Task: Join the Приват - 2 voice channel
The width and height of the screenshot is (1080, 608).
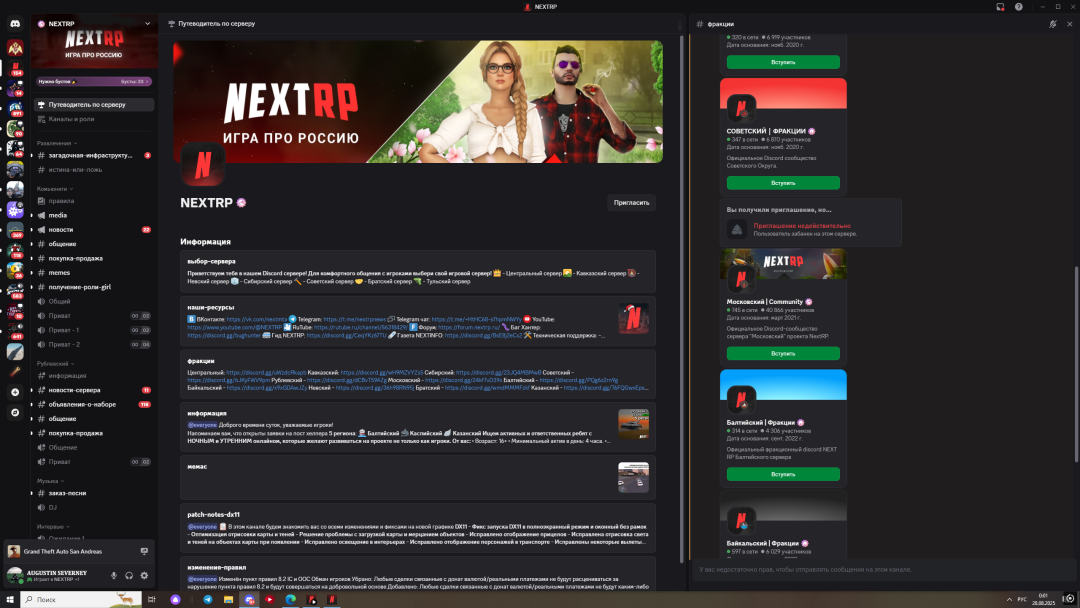Action: click(94, 344)
